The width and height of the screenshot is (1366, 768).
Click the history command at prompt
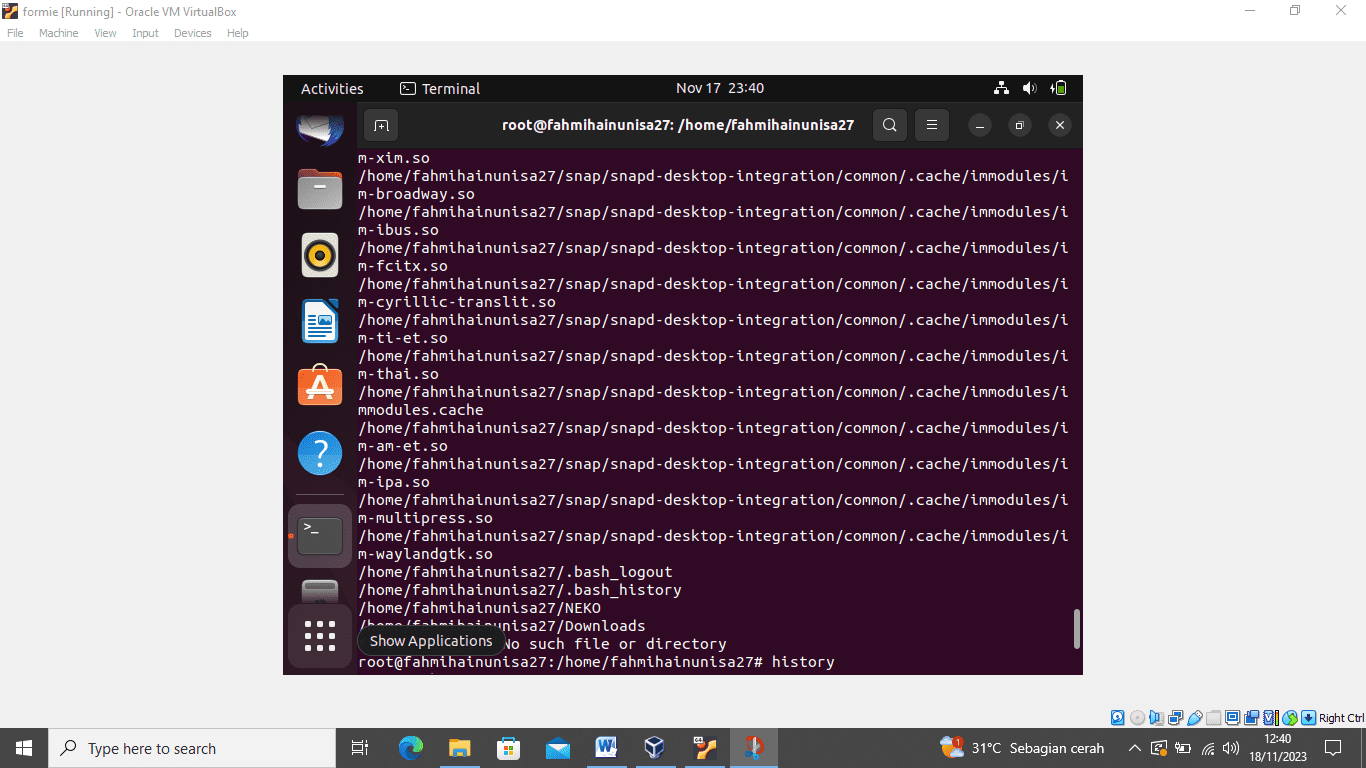(803, 662)
